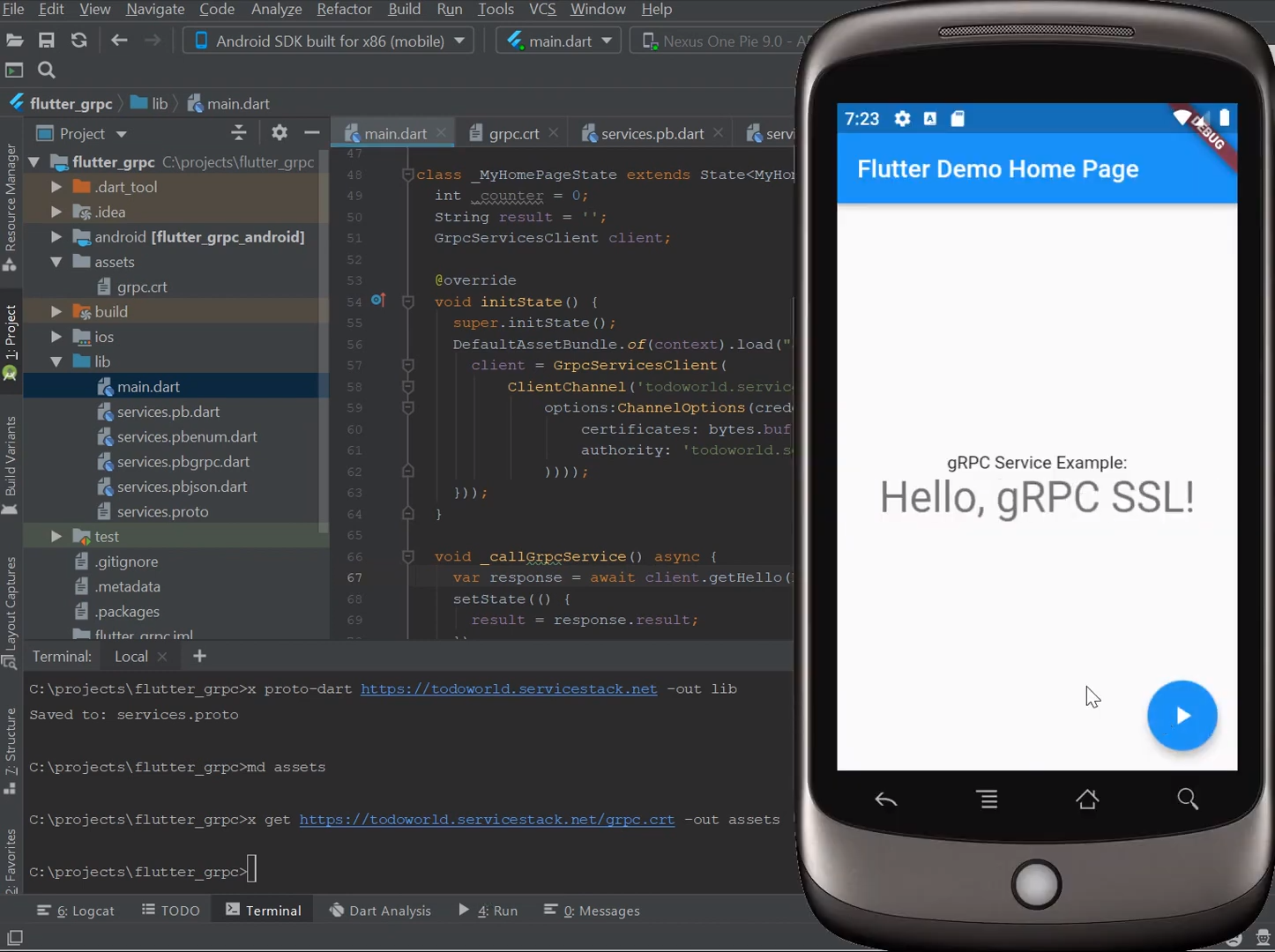
Task: Tap the emulator's blue play floating button
Action: [x=1182, y=715]
